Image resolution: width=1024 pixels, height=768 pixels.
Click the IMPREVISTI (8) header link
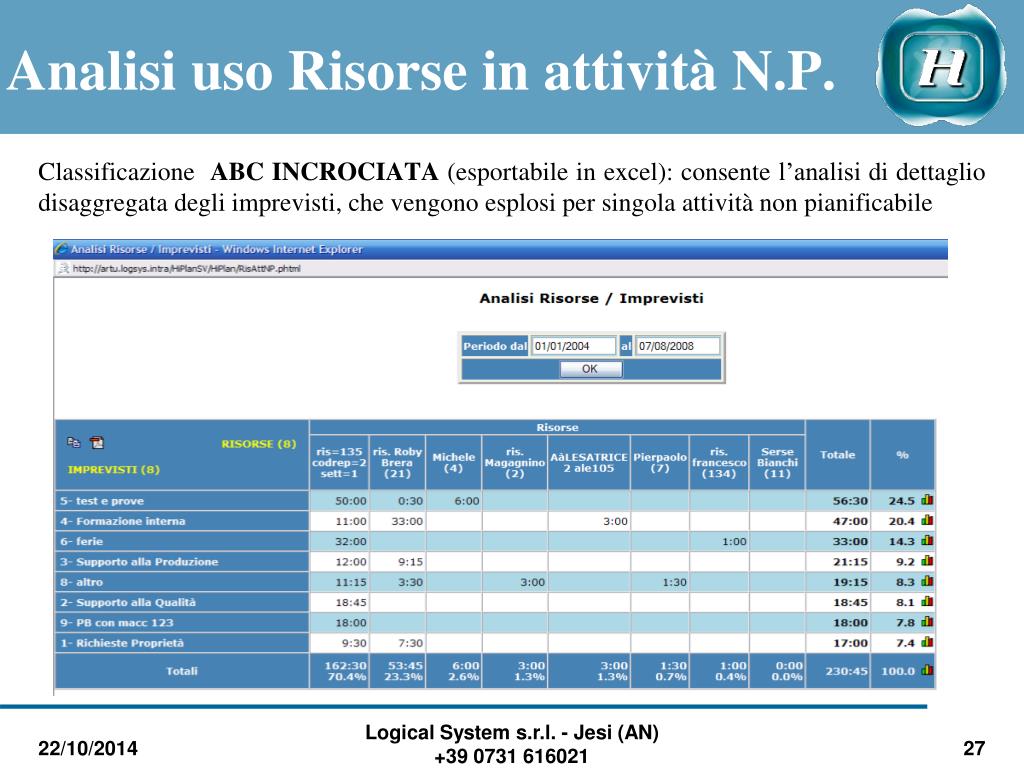[114, 470]
